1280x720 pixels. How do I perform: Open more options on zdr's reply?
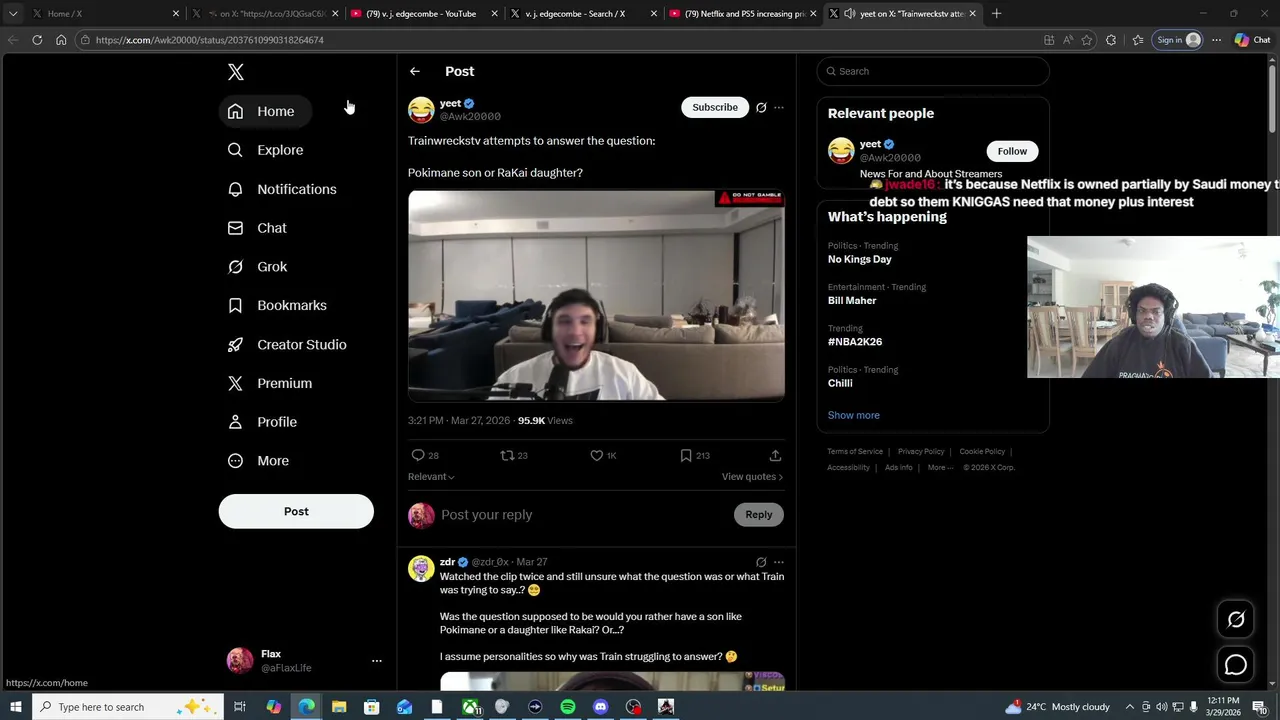point(779,562)
